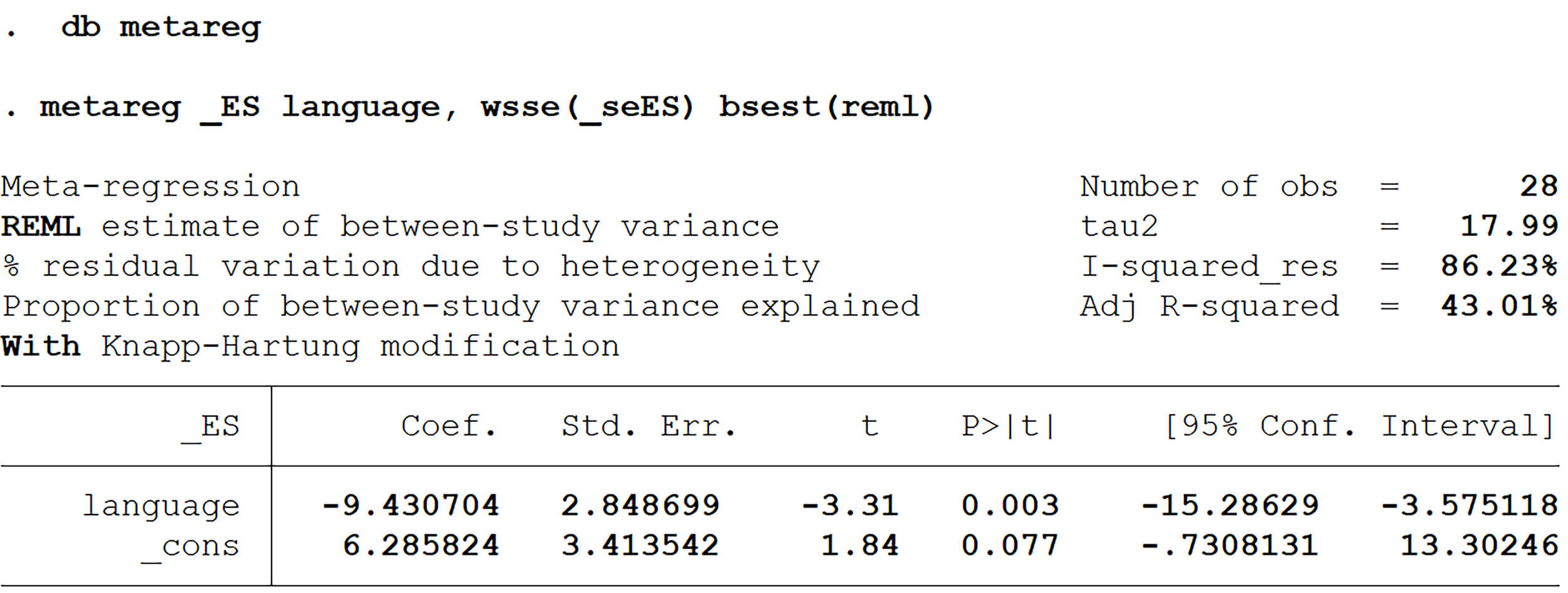Click the _cons p-value 0.077
The width and height of the screenshot is (1568, 593).
click(x=1010, y=546)
